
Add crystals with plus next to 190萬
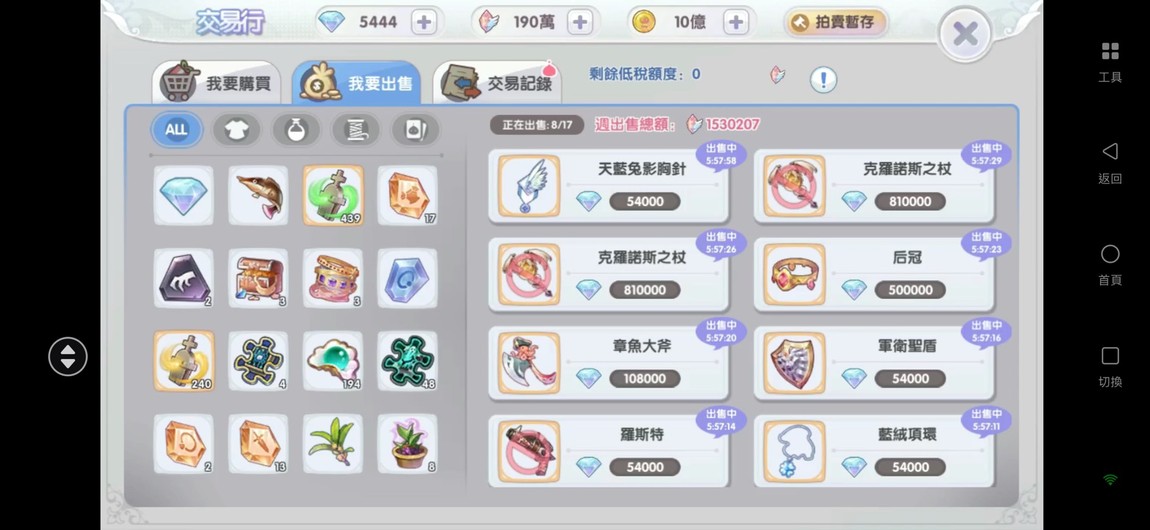pyautogui.click(x=579, y=23)
